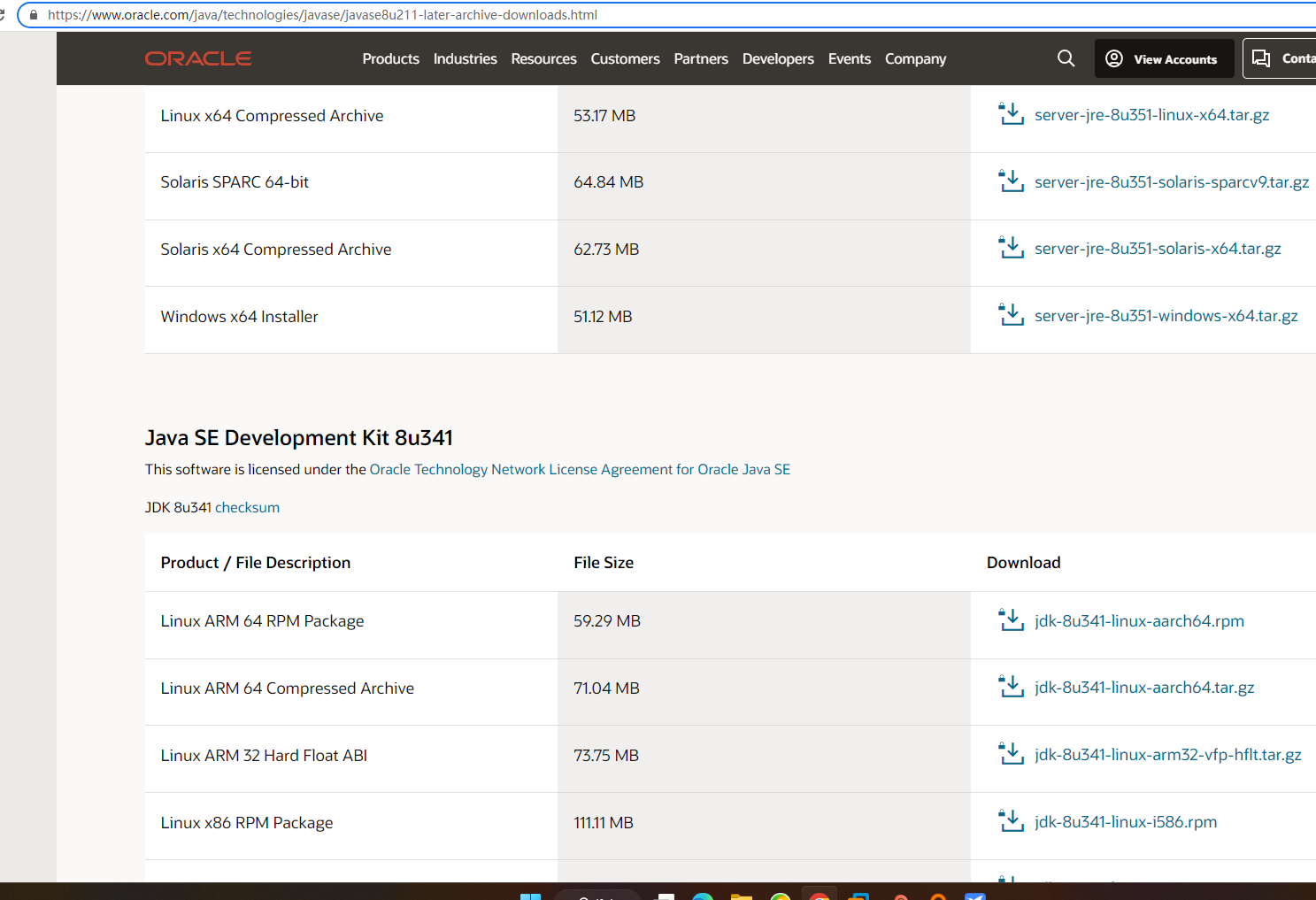1316x900 pixels.
Task: Download icon for jdk-8u341-linux-arm32-vfp-hflt.tar.gz
Action: point(1012,754)
